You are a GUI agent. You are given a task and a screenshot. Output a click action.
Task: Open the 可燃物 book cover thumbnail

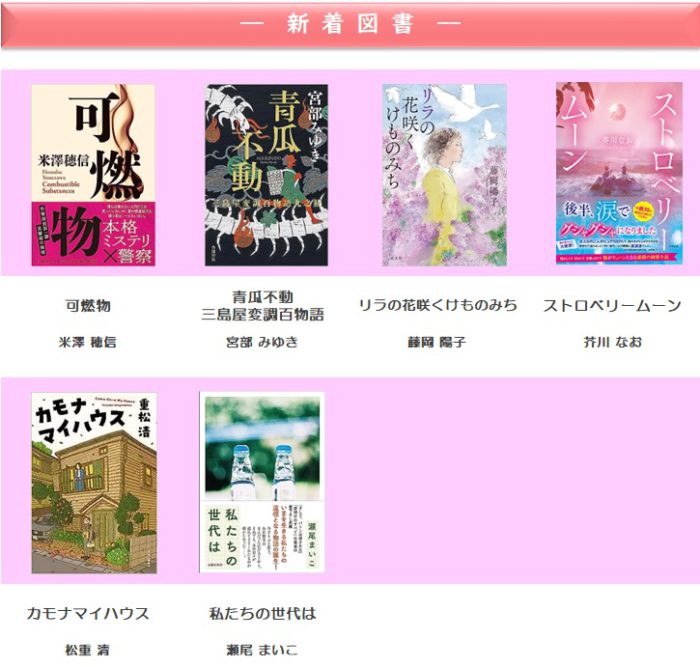(x=93, y=175)
